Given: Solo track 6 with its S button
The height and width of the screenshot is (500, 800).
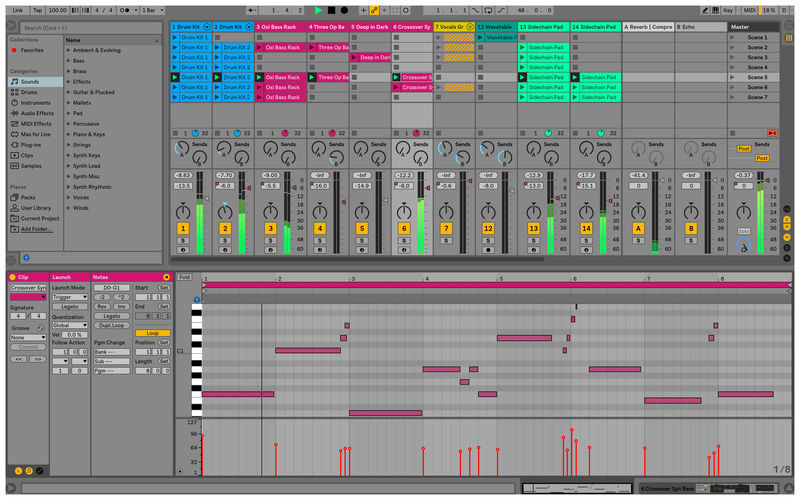Looking at the screenshot, I should click(405, 241).
